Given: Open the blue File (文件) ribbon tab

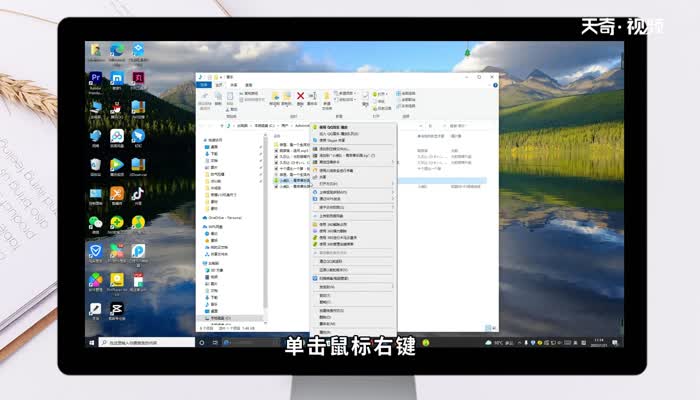Looking at the screenshot, I should pyautogui.click(x=204, y=85).
